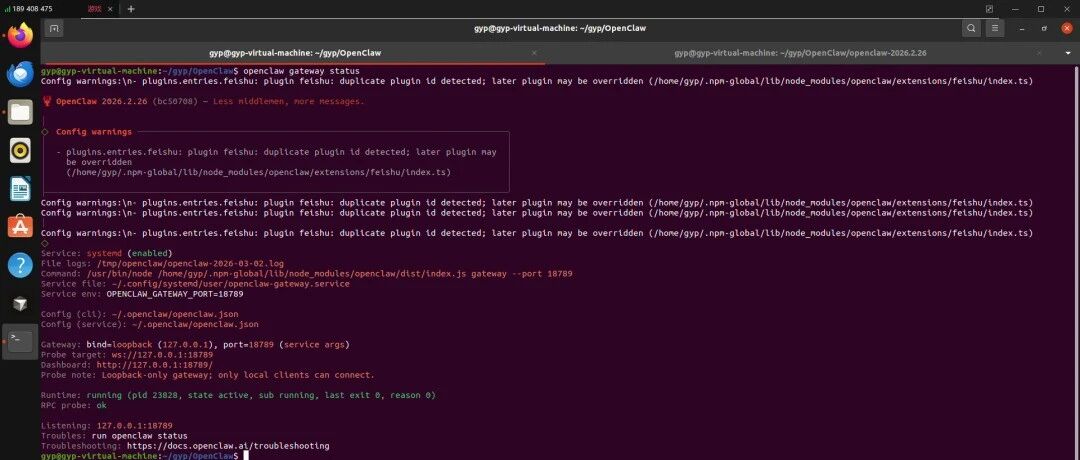Viewport: 1080px width, 460px height.
Task: Click the terminal vertical scrollbar
Action: point(1077,262)
